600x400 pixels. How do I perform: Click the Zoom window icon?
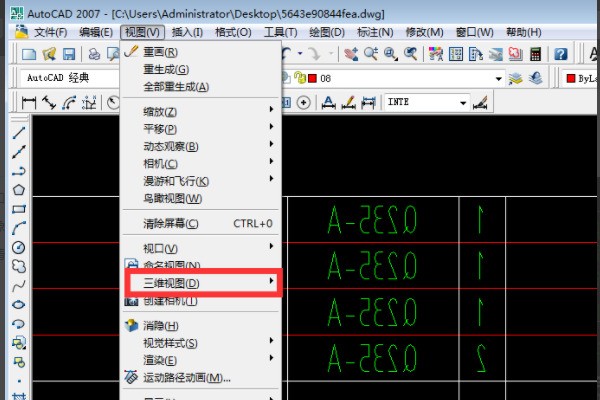391,54
